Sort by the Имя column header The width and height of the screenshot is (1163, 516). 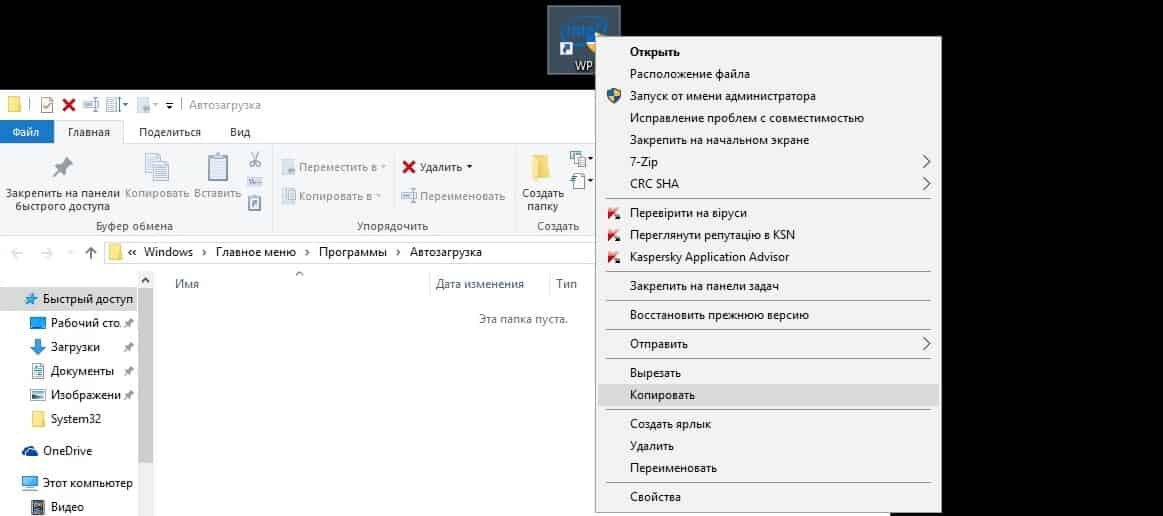pyautogui.click(x=187, y=284)
